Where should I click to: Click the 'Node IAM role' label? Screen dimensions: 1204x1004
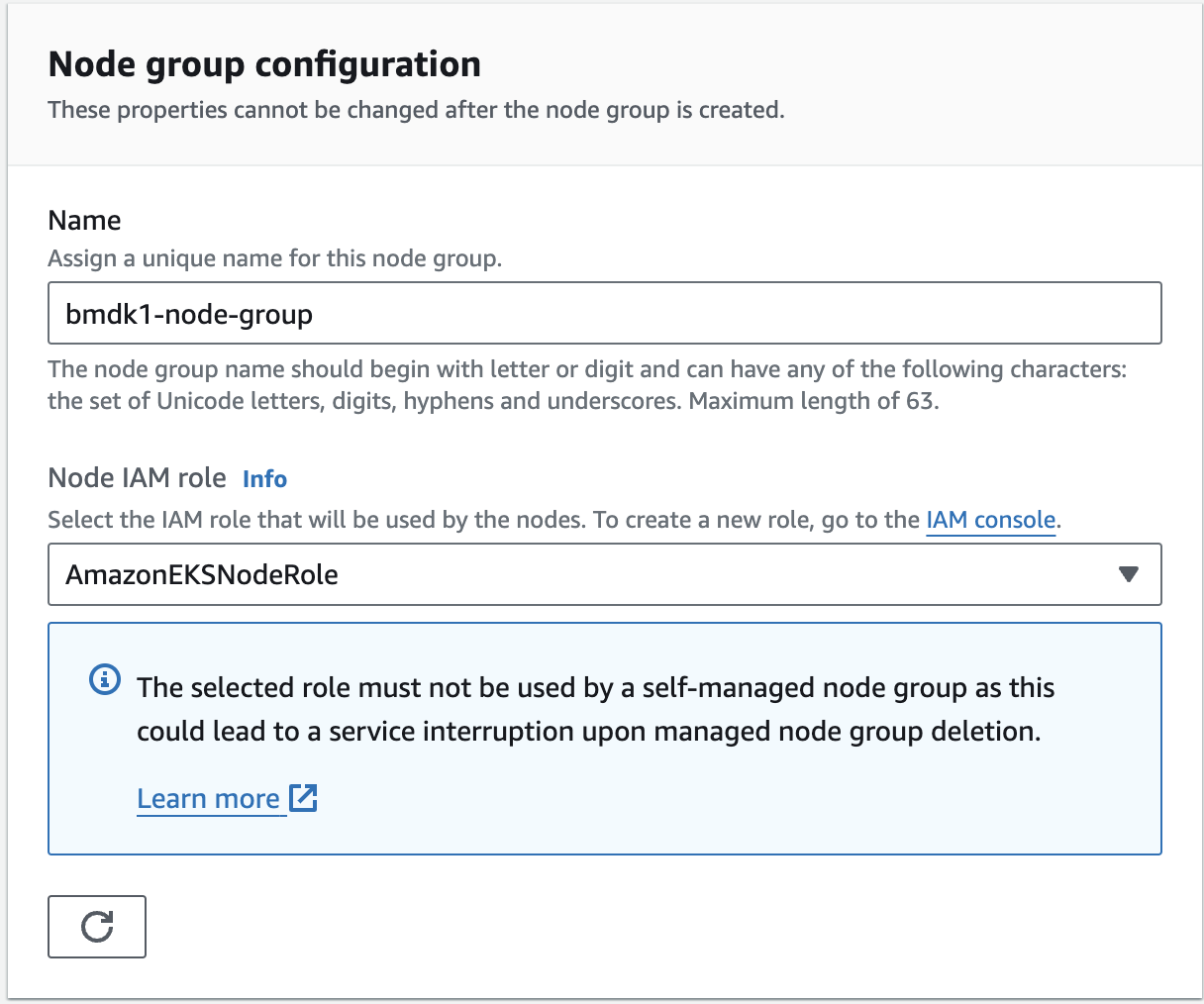[137, 478]
